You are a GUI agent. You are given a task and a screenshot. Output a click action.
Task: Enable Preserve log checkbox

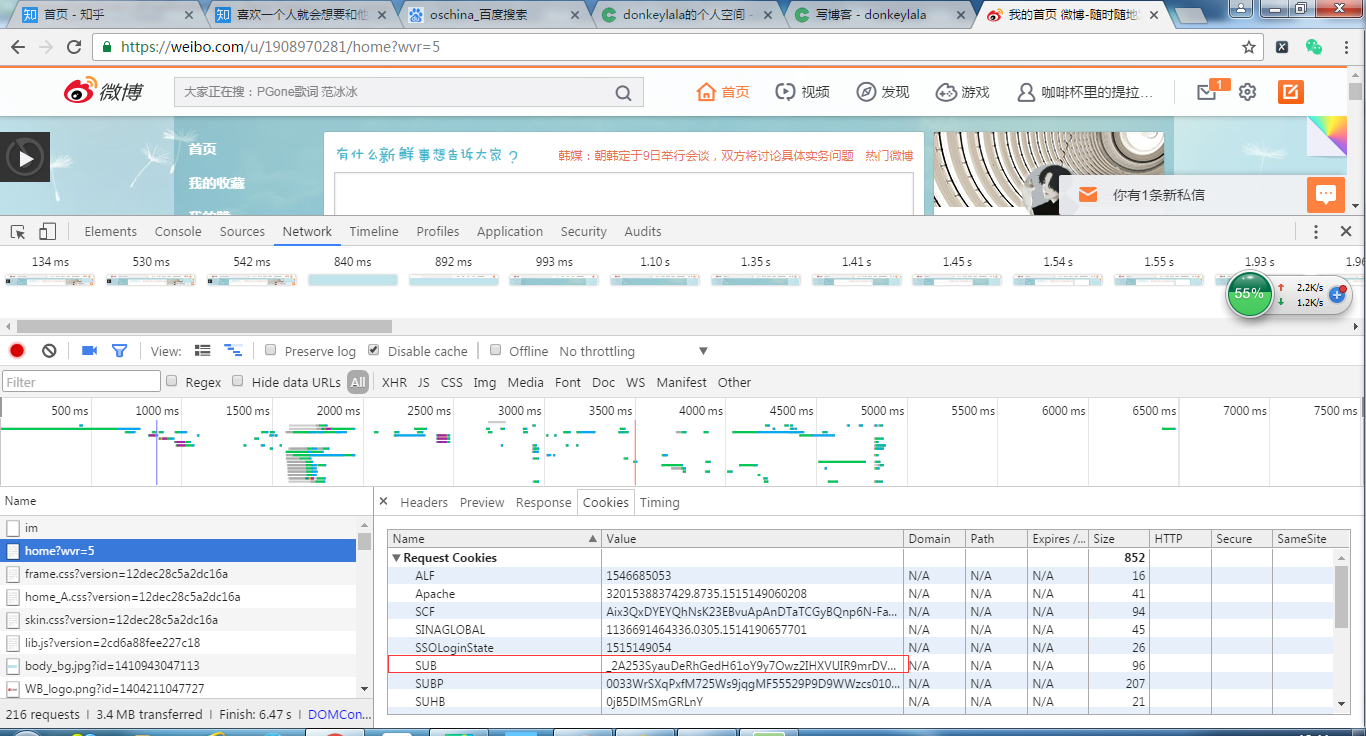coord(271,350)
